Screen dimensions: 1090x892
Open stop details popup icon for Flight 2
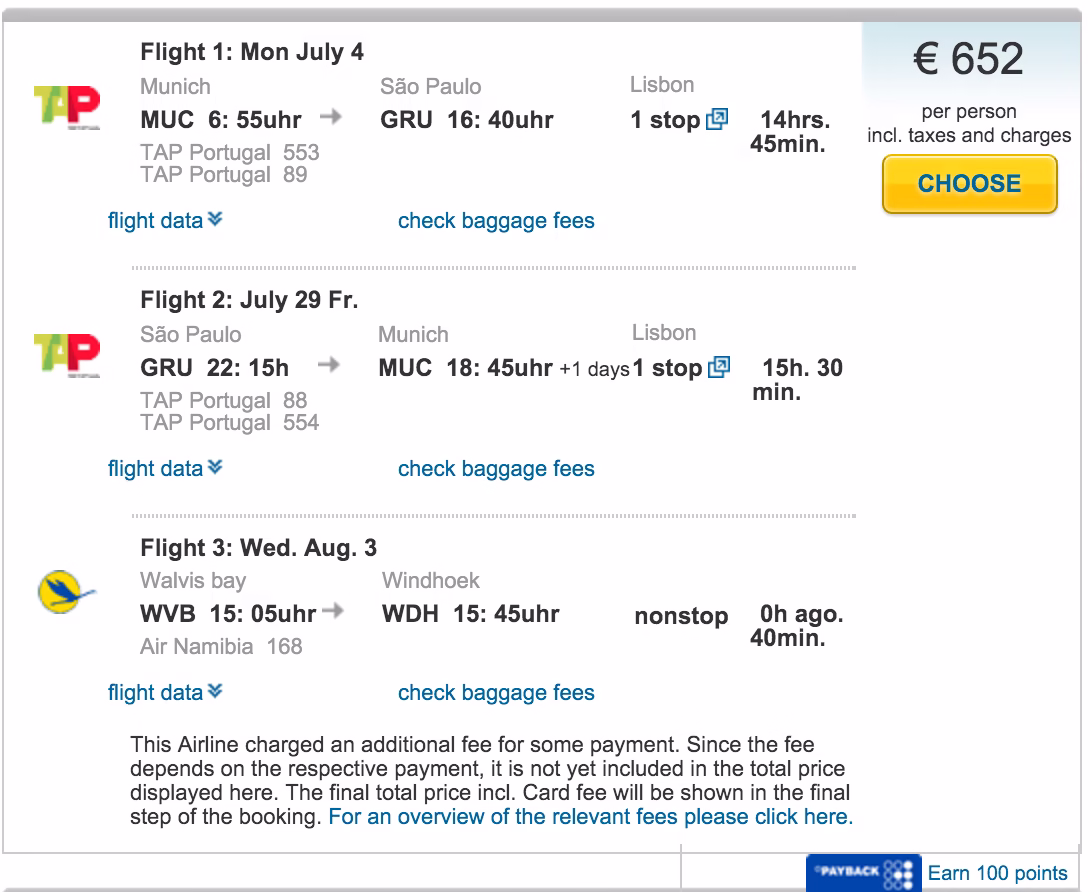pyautogui.click(x=719, y=368)
